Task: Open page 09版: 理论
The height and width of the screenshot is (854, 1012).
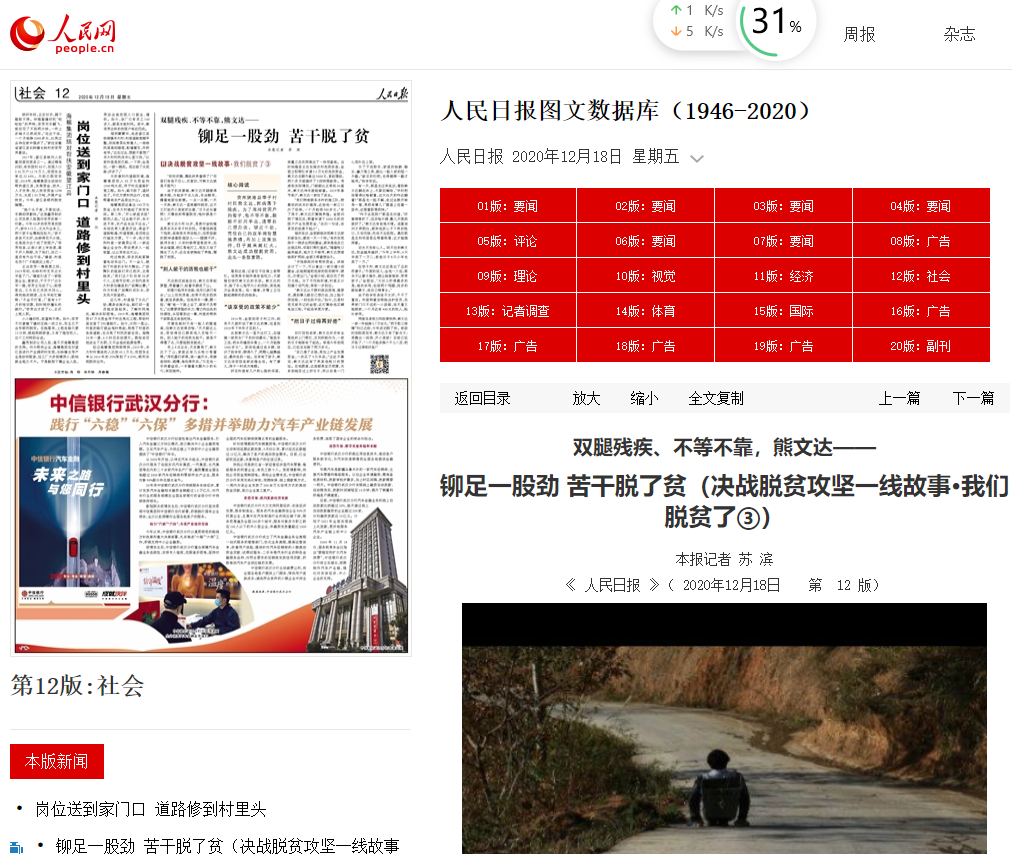Action: coord(508,276)
